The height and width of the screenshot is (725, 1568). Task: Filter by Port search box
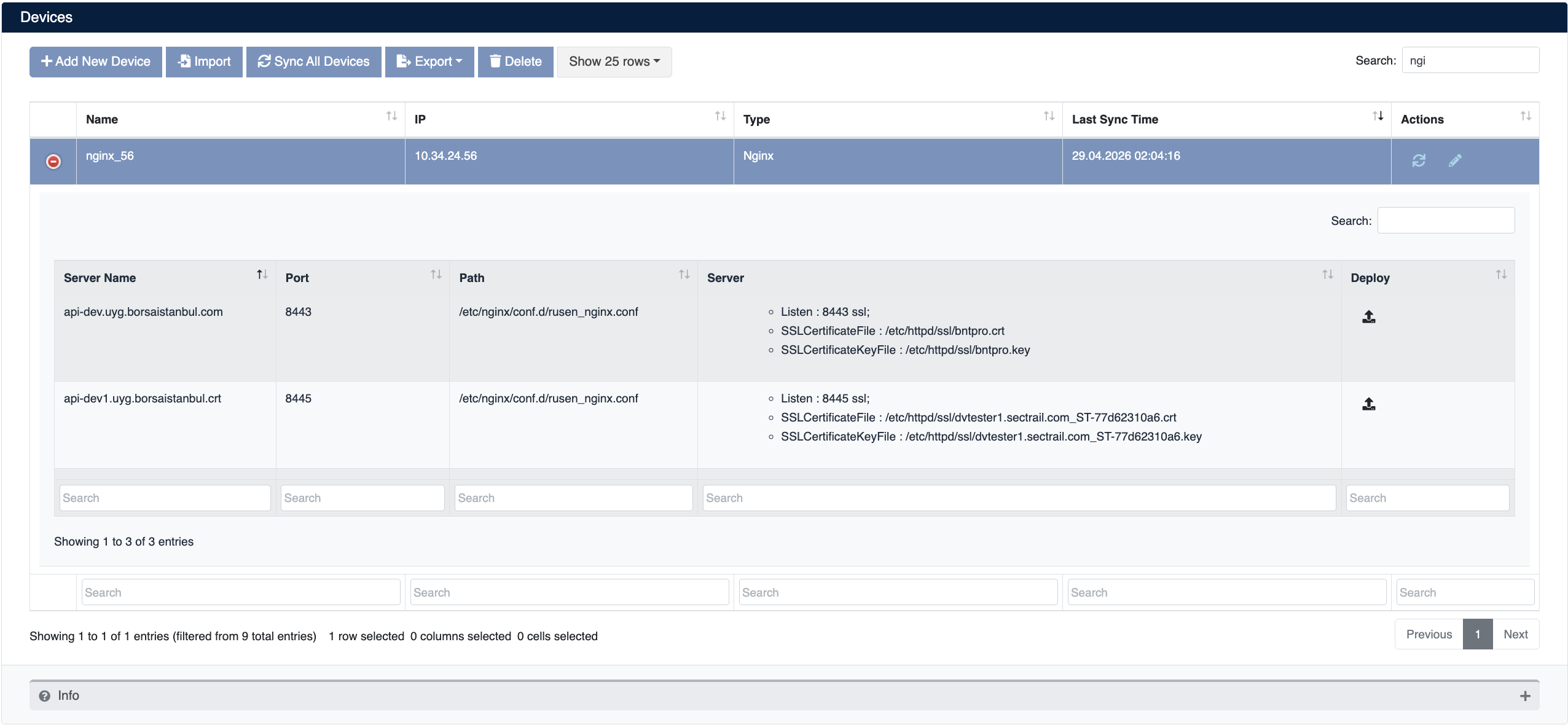point(363,498)
